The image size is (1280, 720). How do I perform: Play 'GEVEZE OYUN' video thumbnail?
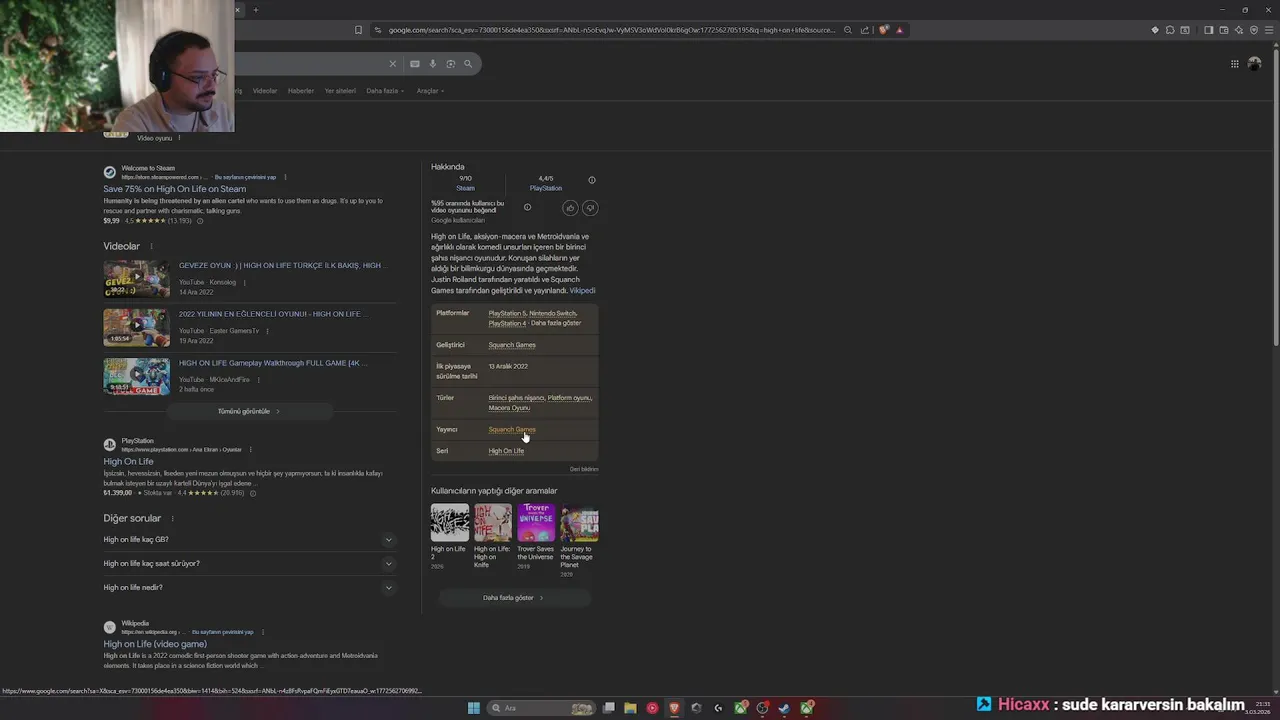tap(137, 279)
